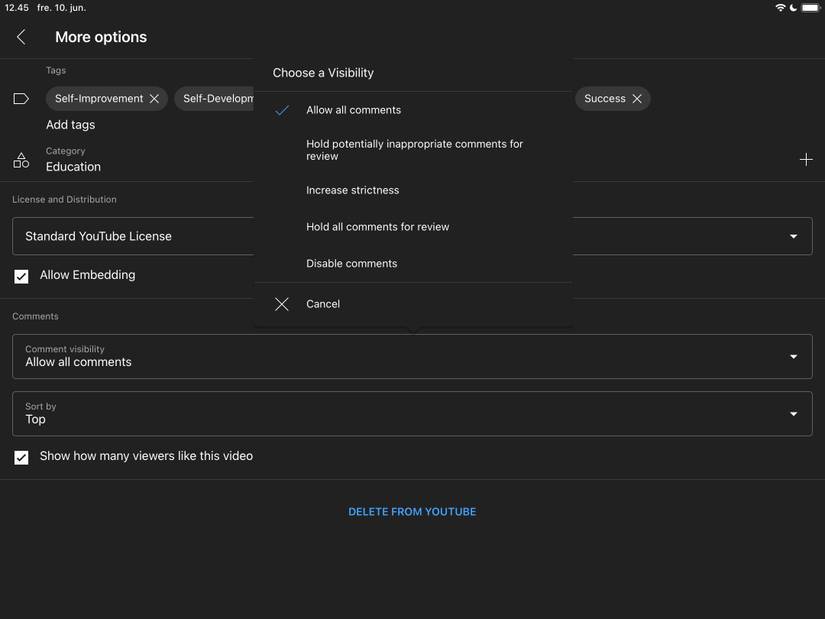825x619 pixels.
Task: Click the checkmark beside Allow all comments
Action: (283, 109)
